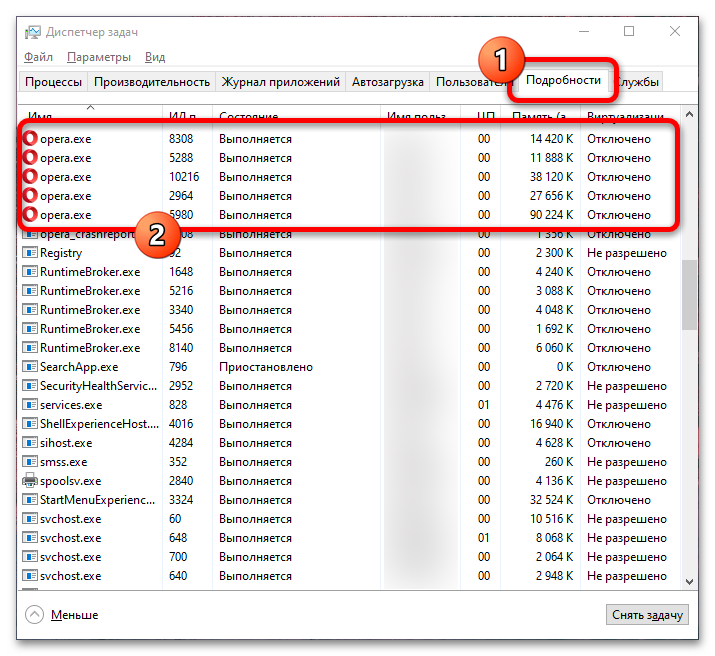Click the Registry process icon
This screenshot has height=656, width=715.
pyautogui.click(x=30, y=253)
